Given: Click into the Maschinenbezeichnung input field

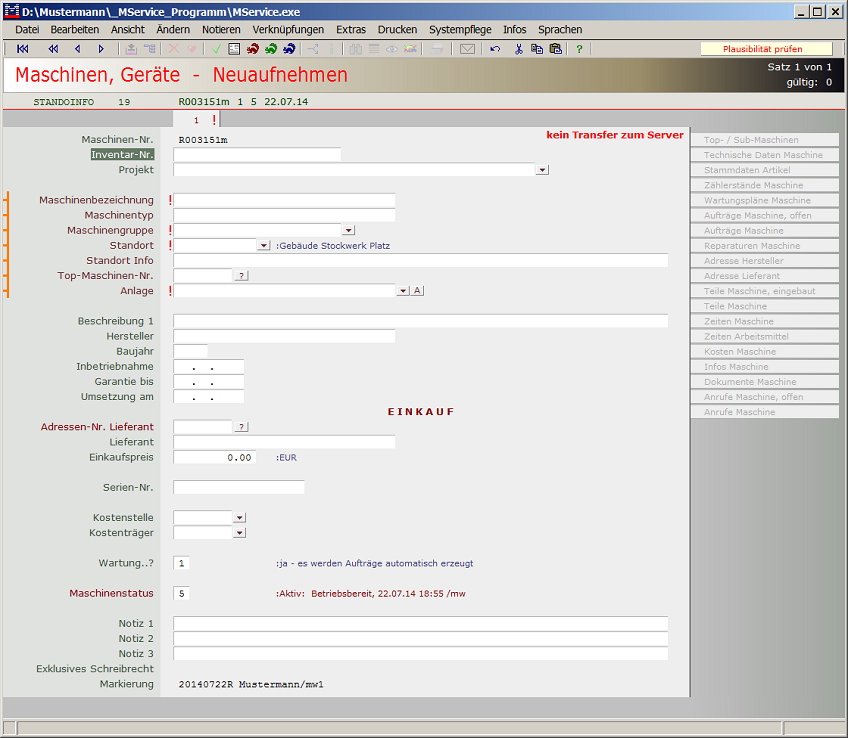Looking at the screenshot, I should point(284,200).
